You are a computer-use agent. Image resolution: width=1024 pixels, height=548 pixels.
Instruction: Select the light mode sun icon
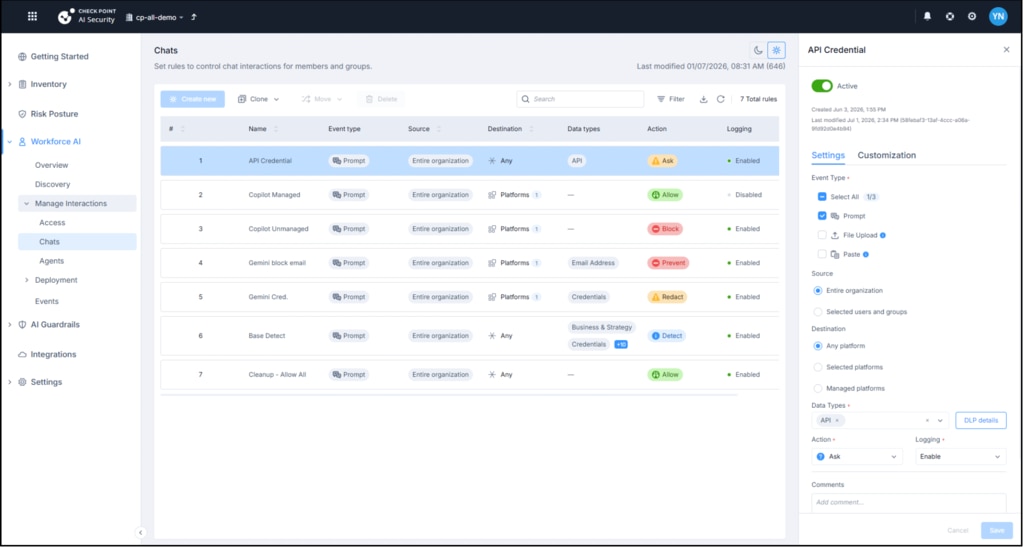click(x=776, y=50)
